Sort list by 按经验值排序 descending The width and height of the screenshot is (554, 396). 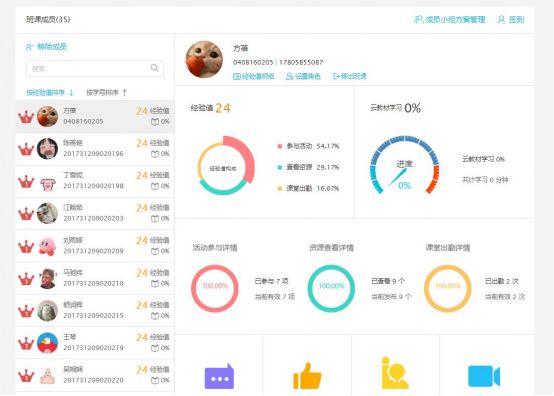pos(49,93)
